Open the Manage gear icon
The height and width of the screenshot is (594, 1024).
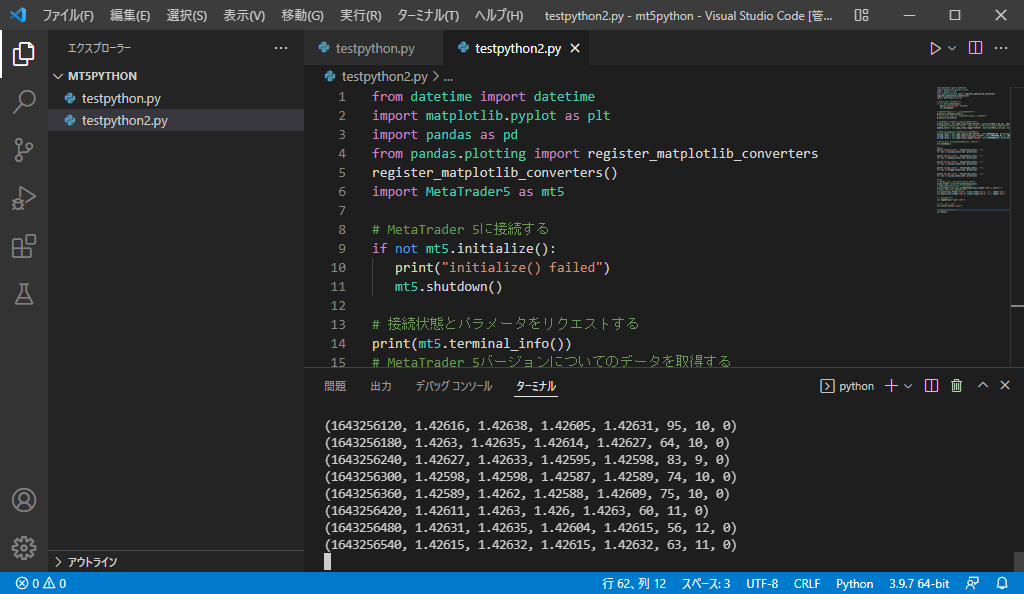24,548
